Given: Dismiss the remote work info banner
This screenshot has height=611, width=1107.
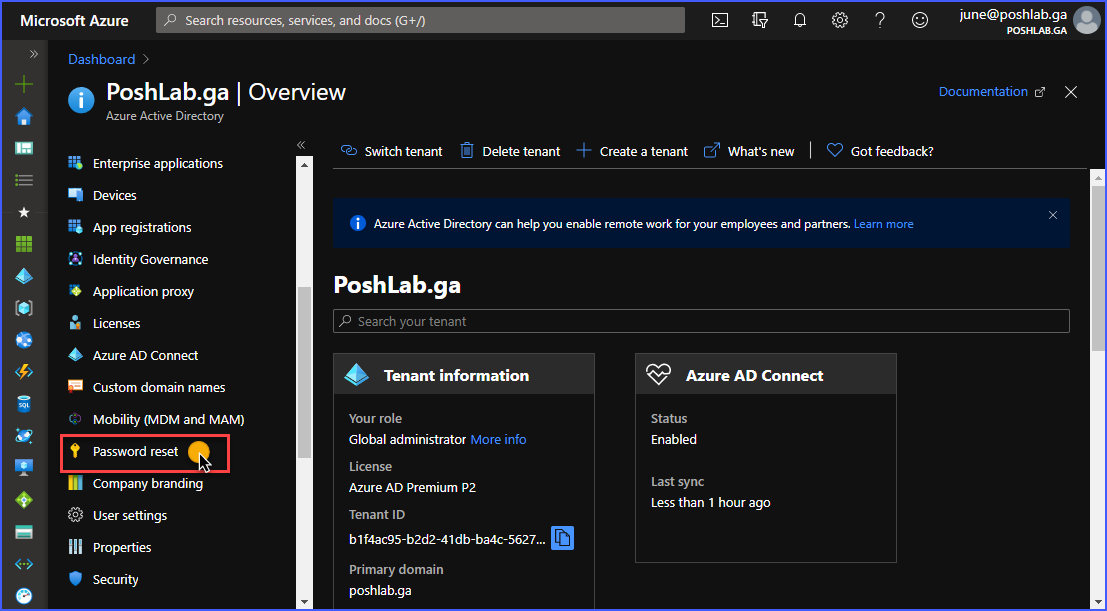Looking at the screenshot, I should point(1053,215).
